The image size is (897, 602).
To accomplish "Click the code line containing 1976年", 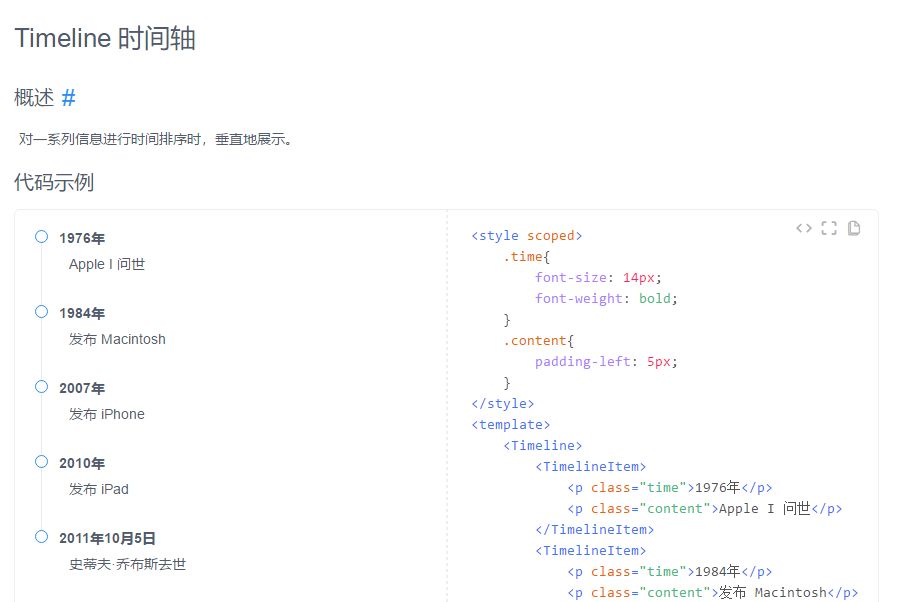I will tap(669, 488).
